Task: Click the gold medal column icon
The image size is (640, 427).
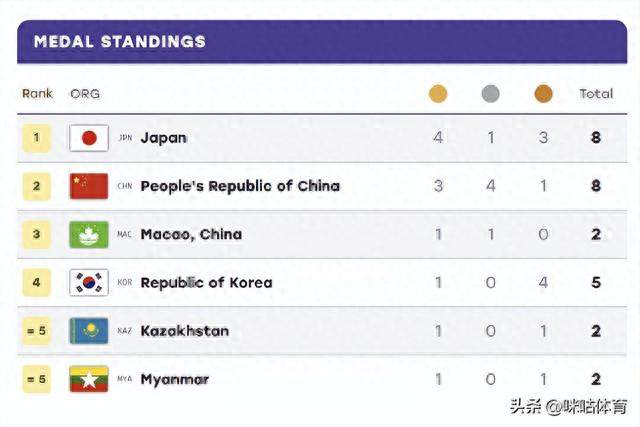Action: 438,94
